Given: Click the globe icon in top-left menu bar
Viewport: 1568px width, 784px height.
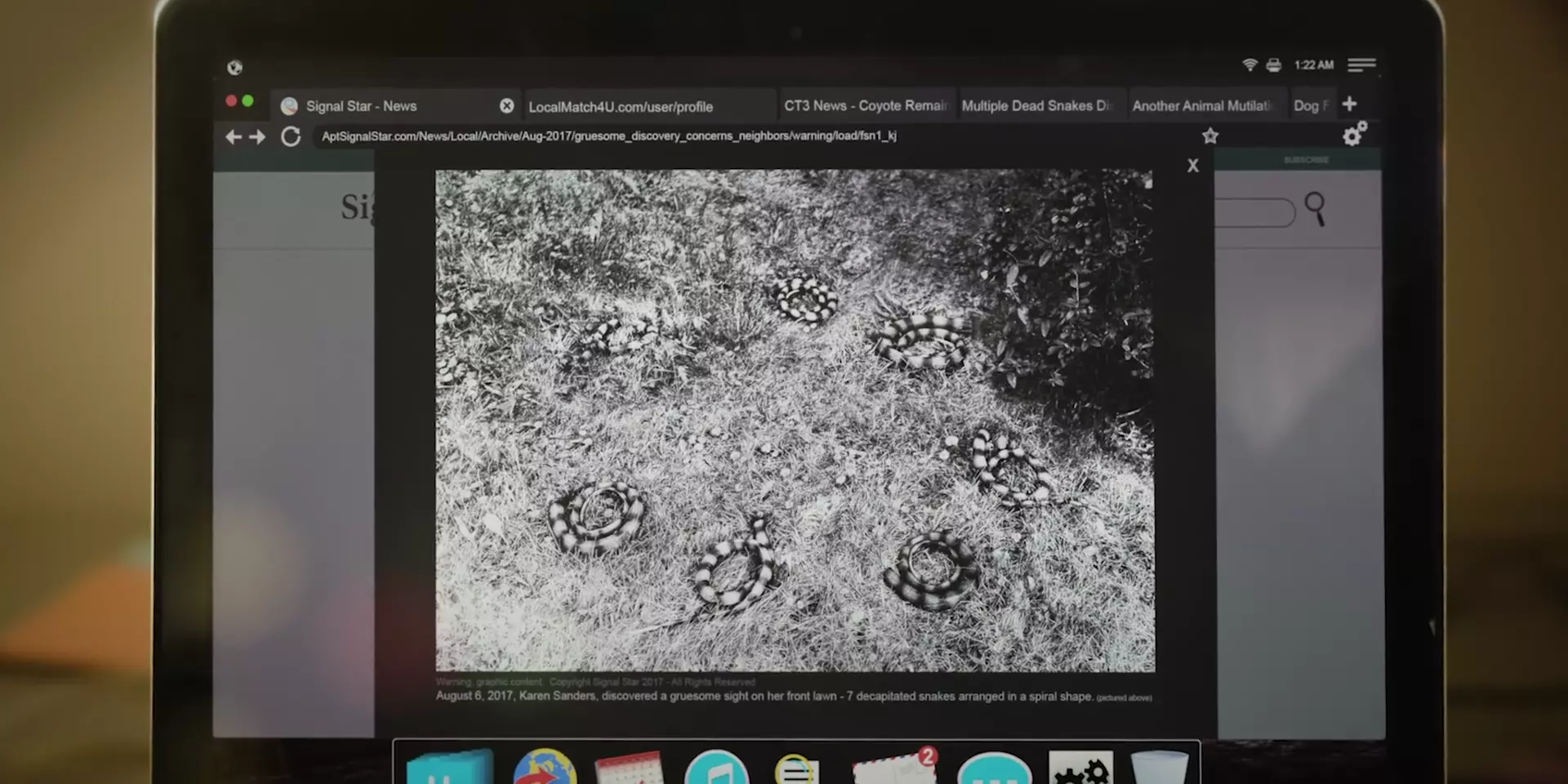Looking at the screenshot, I should (x=235, y=67).
